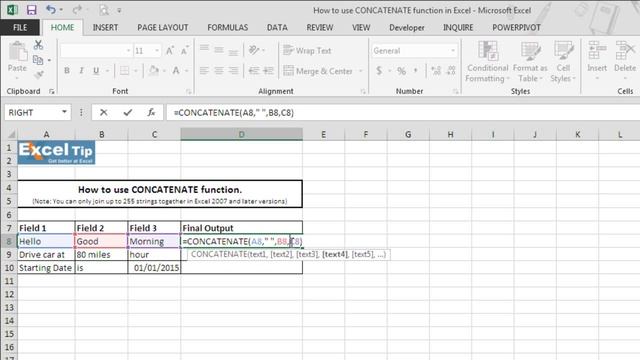Toggle Underline formatting

tap(96, 71)
